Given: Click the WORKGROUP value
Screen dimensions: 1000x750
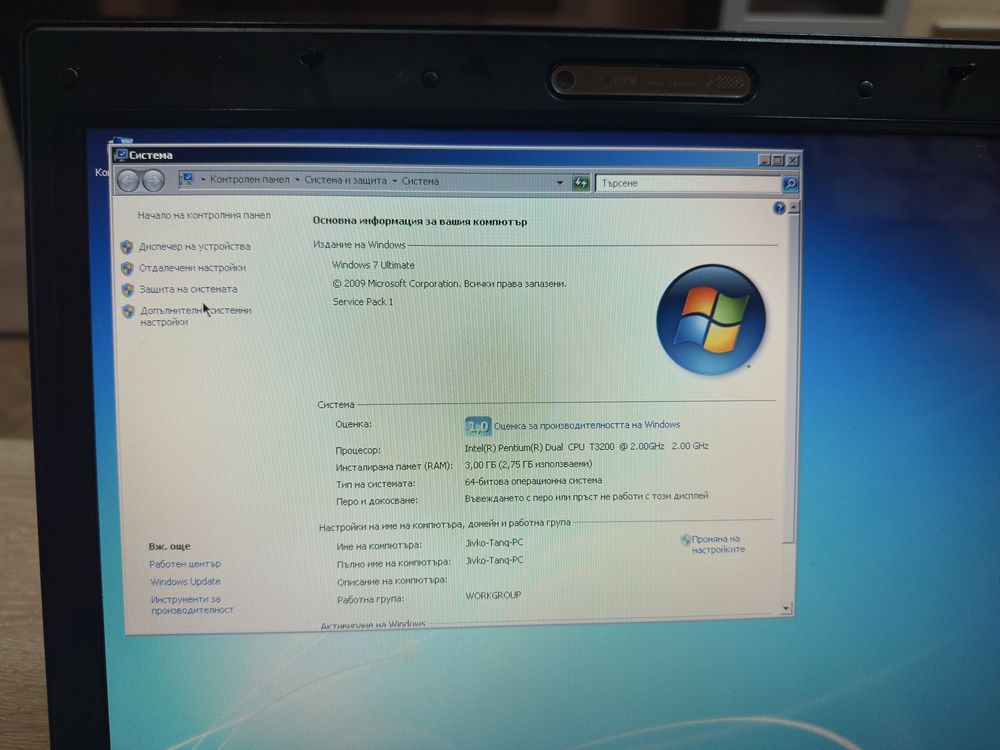Looking at the screenshot, I should point(493,596).
